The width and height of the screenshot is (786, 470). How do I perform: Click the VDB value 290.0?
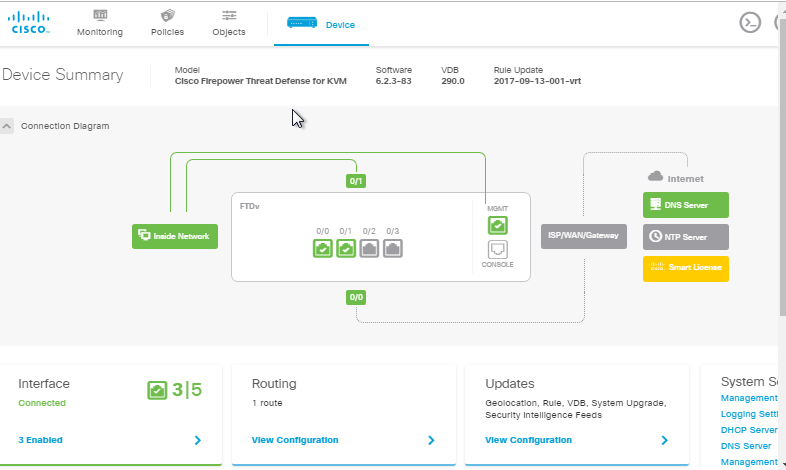point(453,81)
